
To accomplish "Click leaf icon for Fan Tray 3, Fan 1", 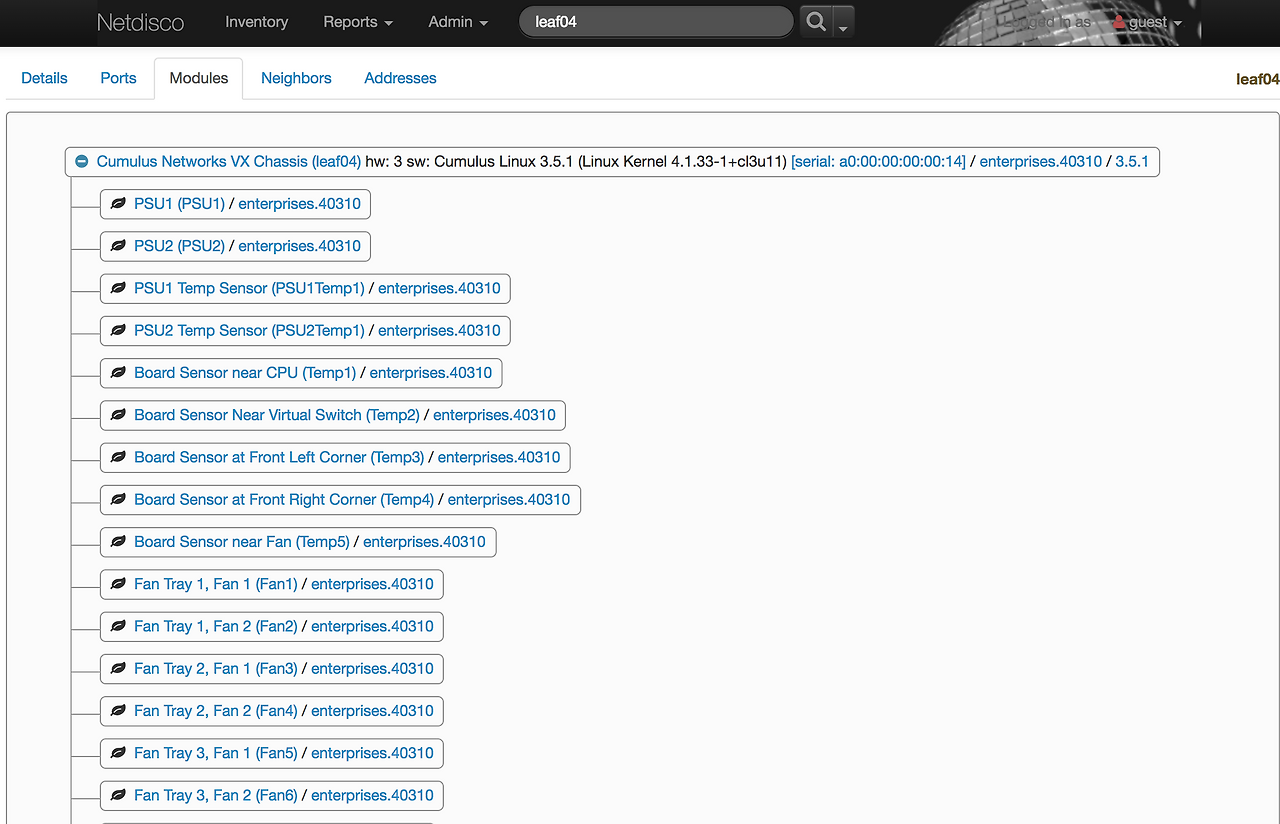I will click(x=118, y=753).
